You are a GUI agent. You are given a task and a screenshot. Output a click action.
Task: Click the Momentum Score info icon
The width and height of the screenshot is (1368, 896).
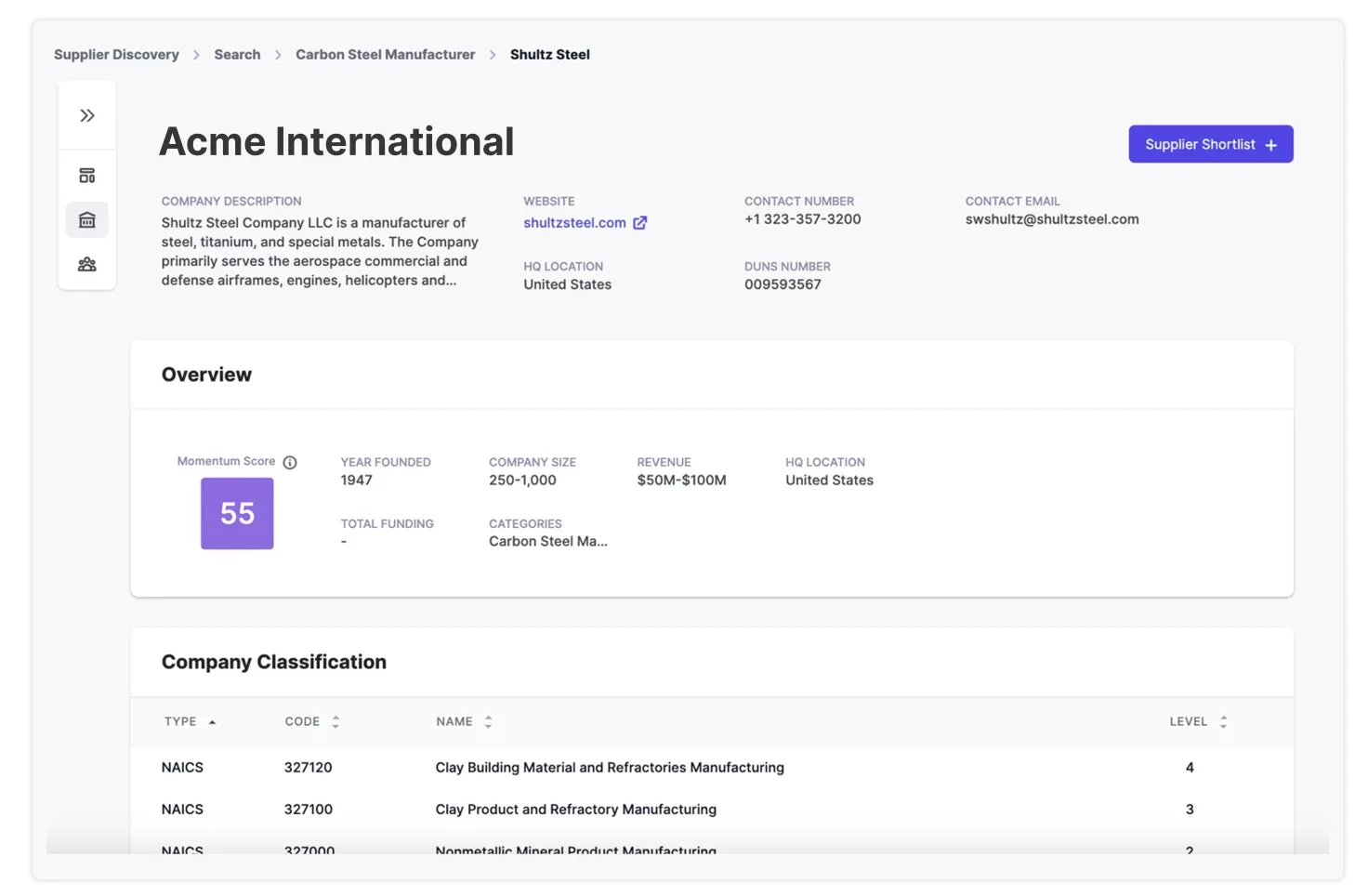[x=290, y=463]
